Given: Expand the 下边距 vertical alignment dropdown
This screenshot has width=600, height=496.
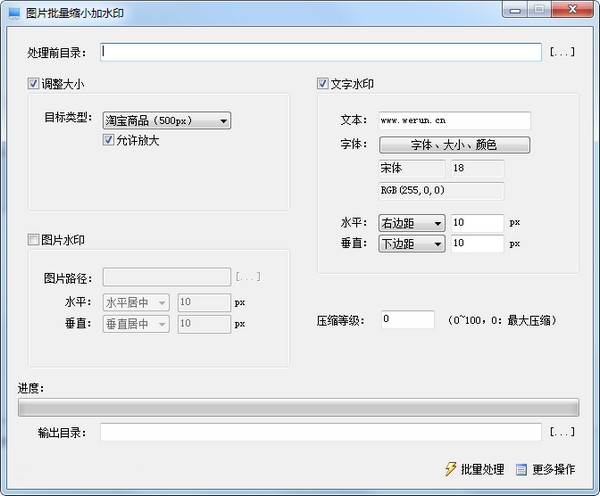Looking at the screenshot, I should tap(411, 244).
